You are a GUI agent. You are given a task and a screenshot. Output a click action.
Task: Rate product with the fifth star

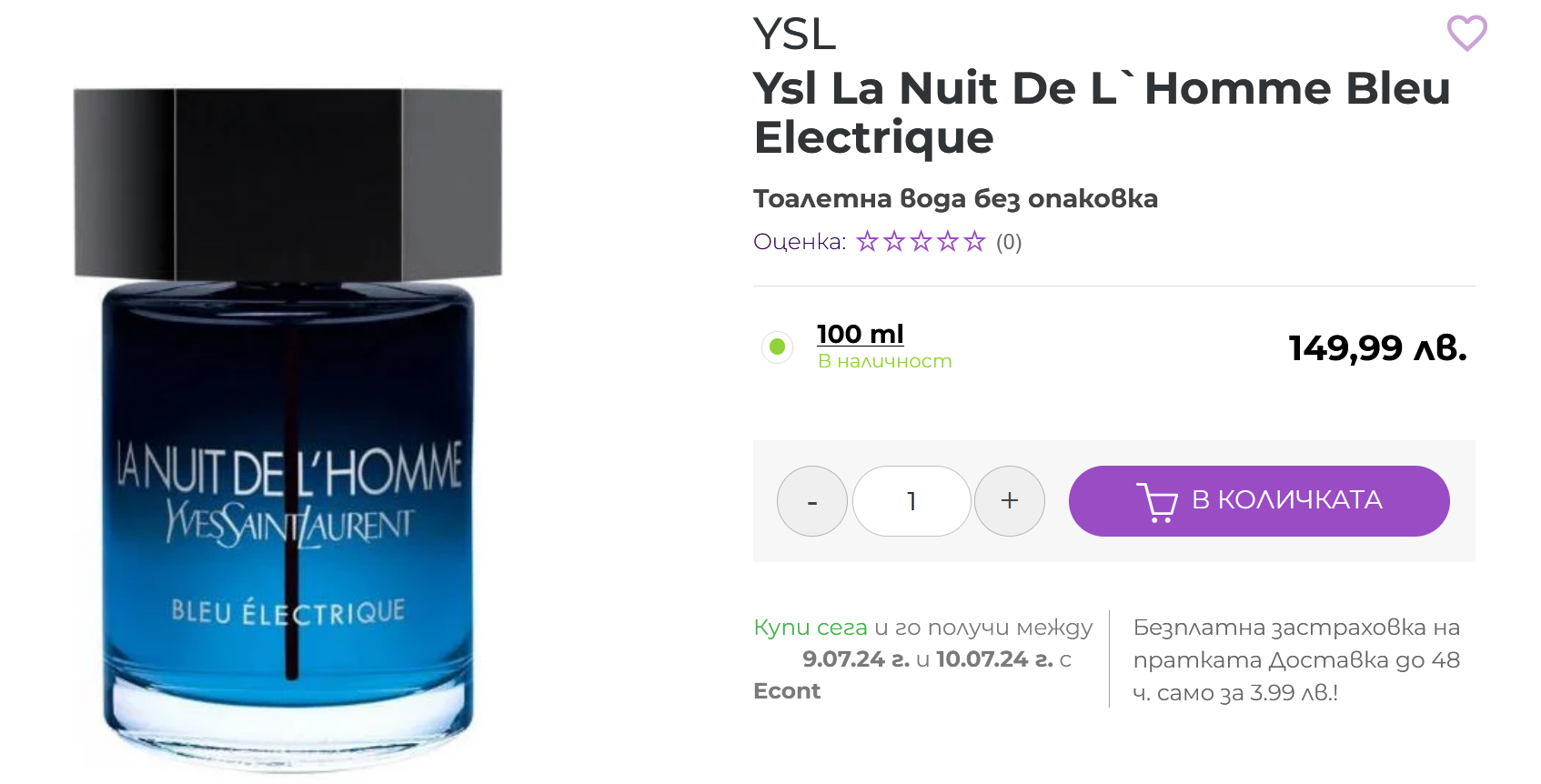pos(974,241)
